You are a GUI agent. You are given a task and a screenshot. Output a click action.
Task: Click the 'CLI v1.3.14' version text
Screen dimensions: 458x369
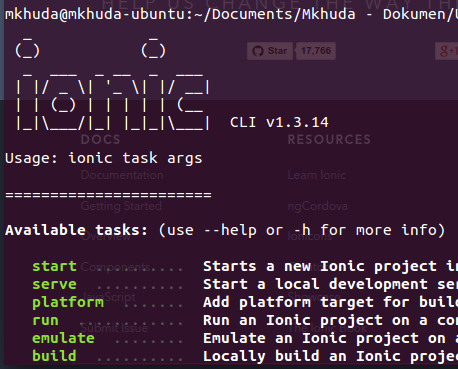click(x=279, y=122)
